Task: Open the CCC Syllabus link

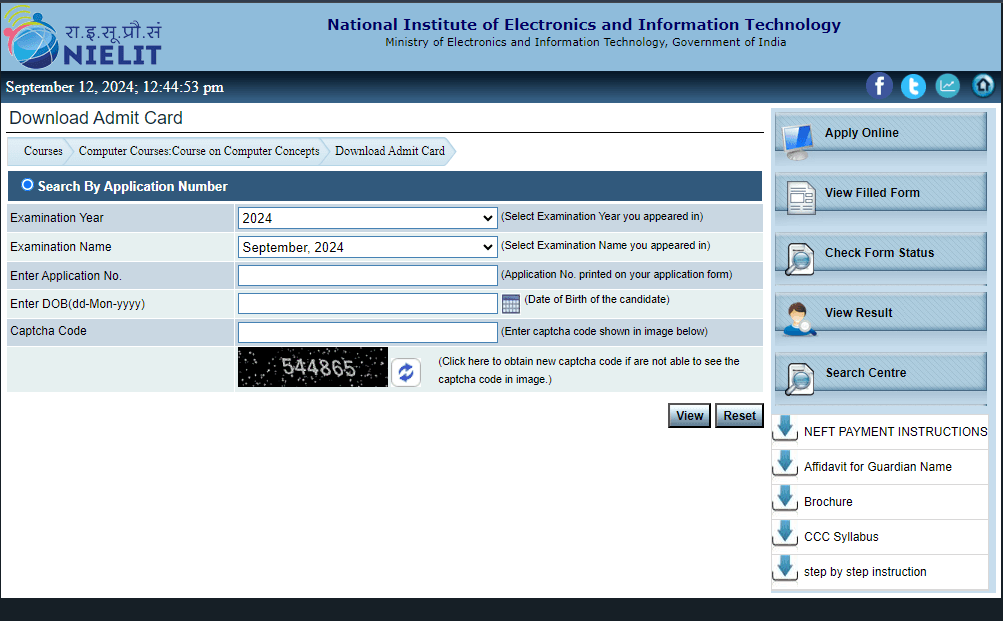Action: click(841, 537)
